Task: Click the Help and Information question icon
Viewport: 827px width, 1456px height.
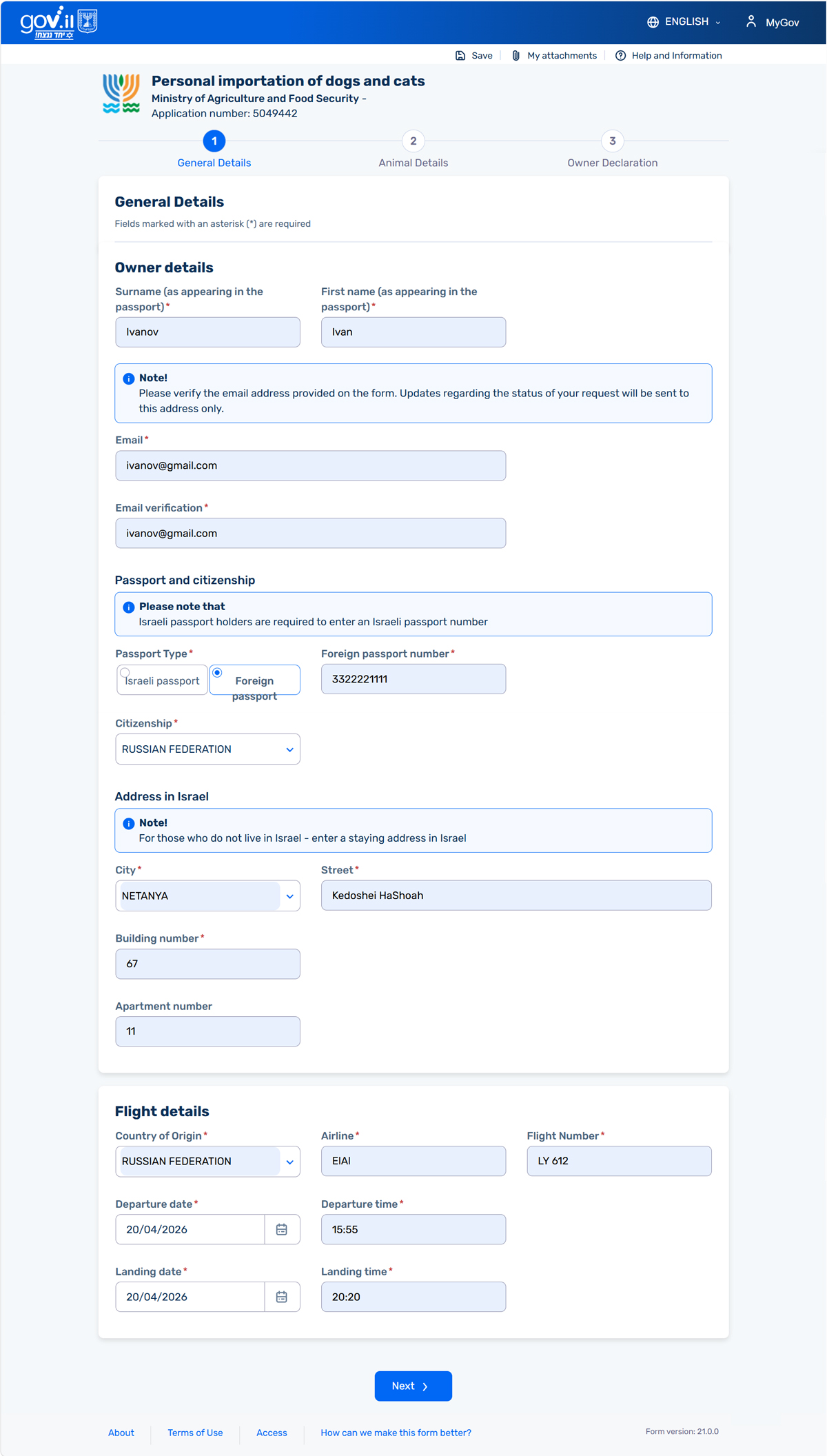Action: (x=620, y=56)
